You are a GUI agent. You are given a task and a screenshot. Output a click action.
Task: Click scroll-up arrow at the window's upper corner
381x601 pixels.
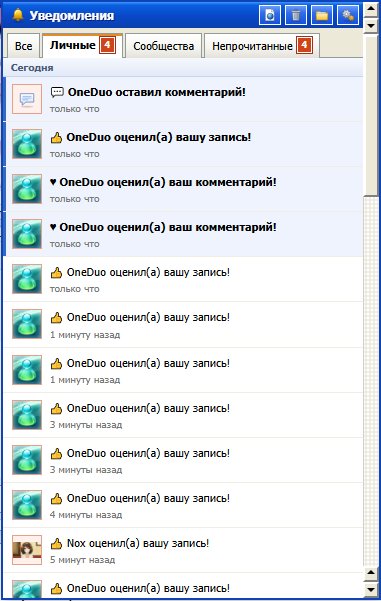click(x=371, y=9)
